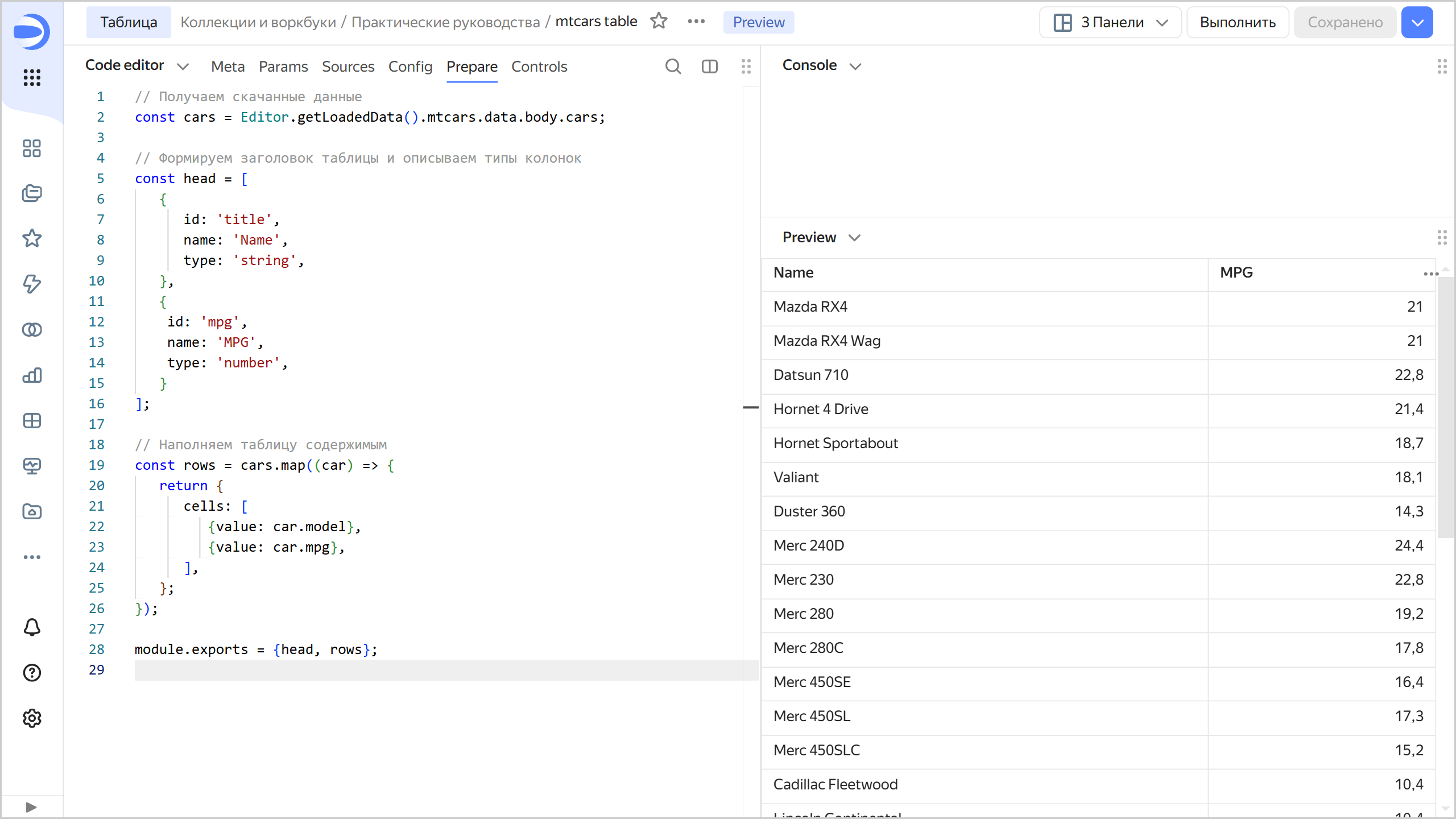Expand the sidebar with bottom arrow
This screenshot has width=1456, height=819.
tap(31, 807)
